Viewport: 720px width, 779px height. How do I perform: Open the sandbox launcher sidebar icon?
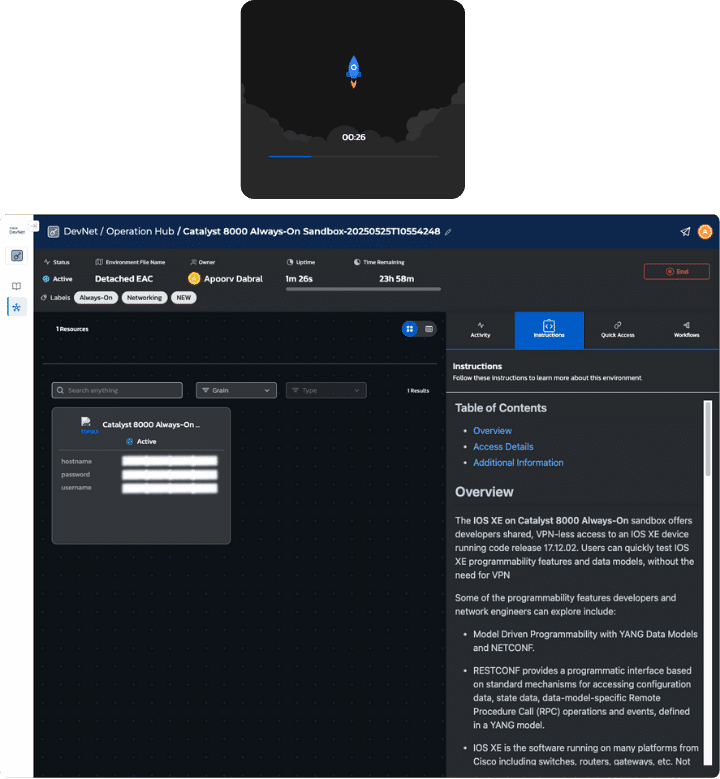tap(17, 256)
